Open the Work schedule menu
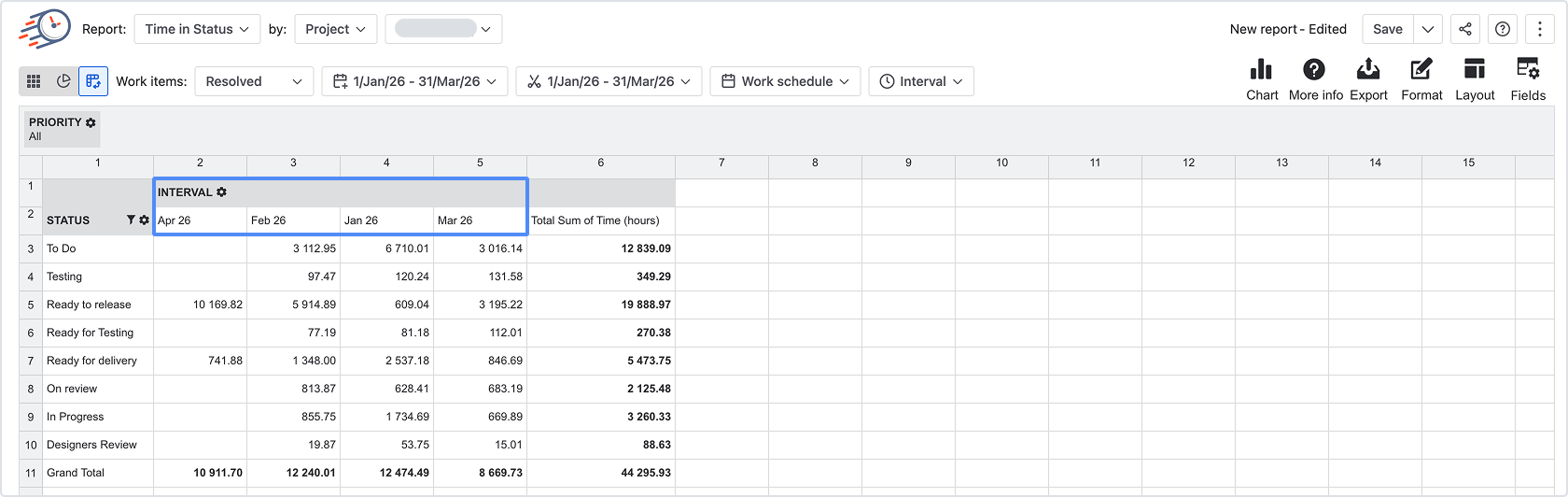1568x497 pixels. click(785, 81)
